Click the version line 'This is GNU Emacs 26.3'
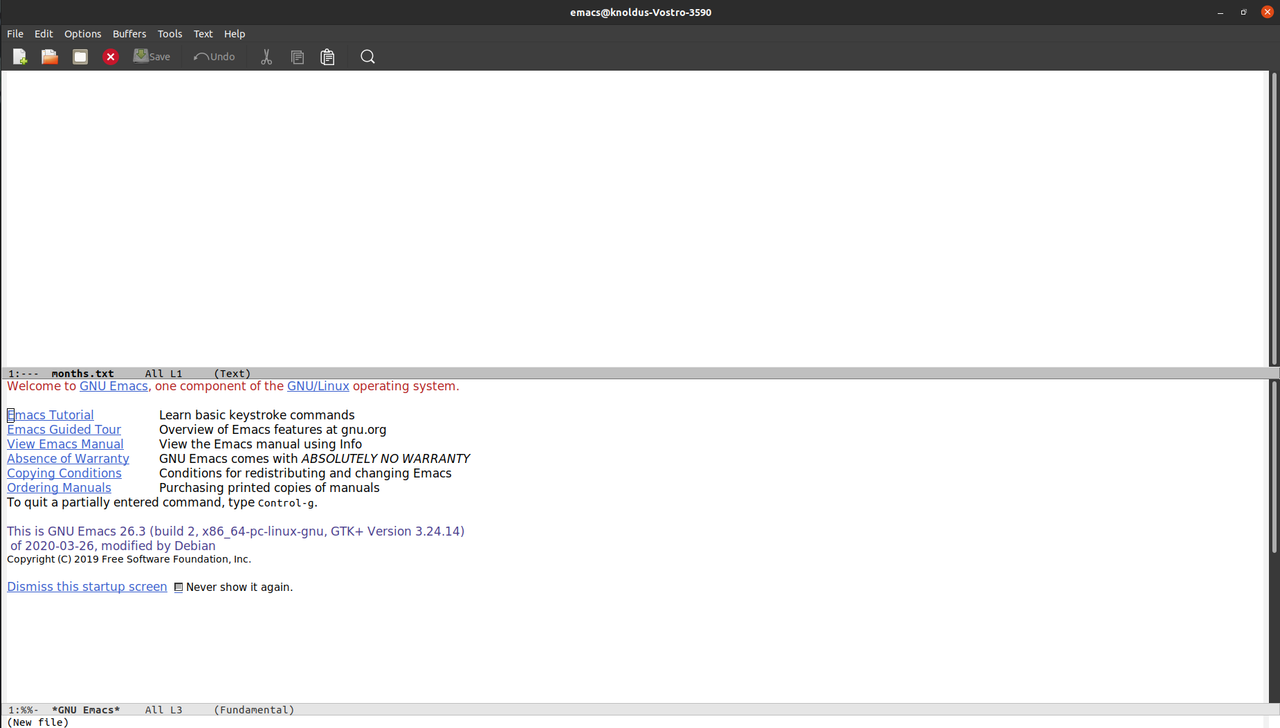This screenshot has height=728, width=1280. pyautogui.click(x=236, y=532)
